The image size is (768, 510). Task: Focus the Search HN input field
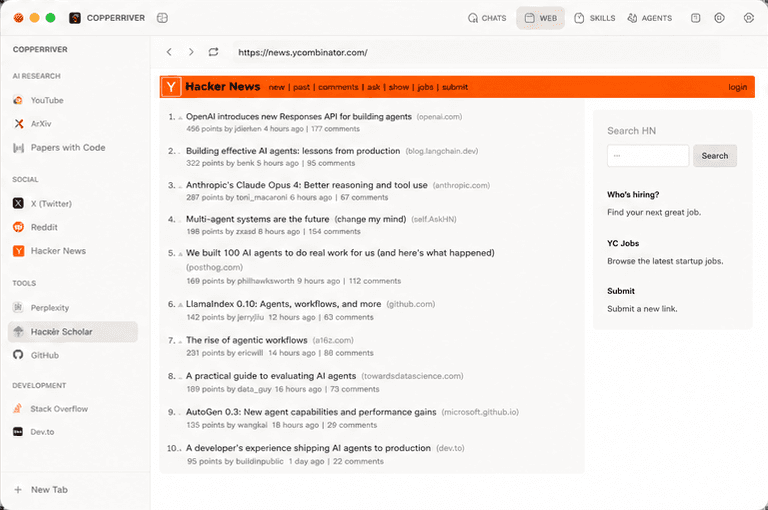(x=648, y=156)
